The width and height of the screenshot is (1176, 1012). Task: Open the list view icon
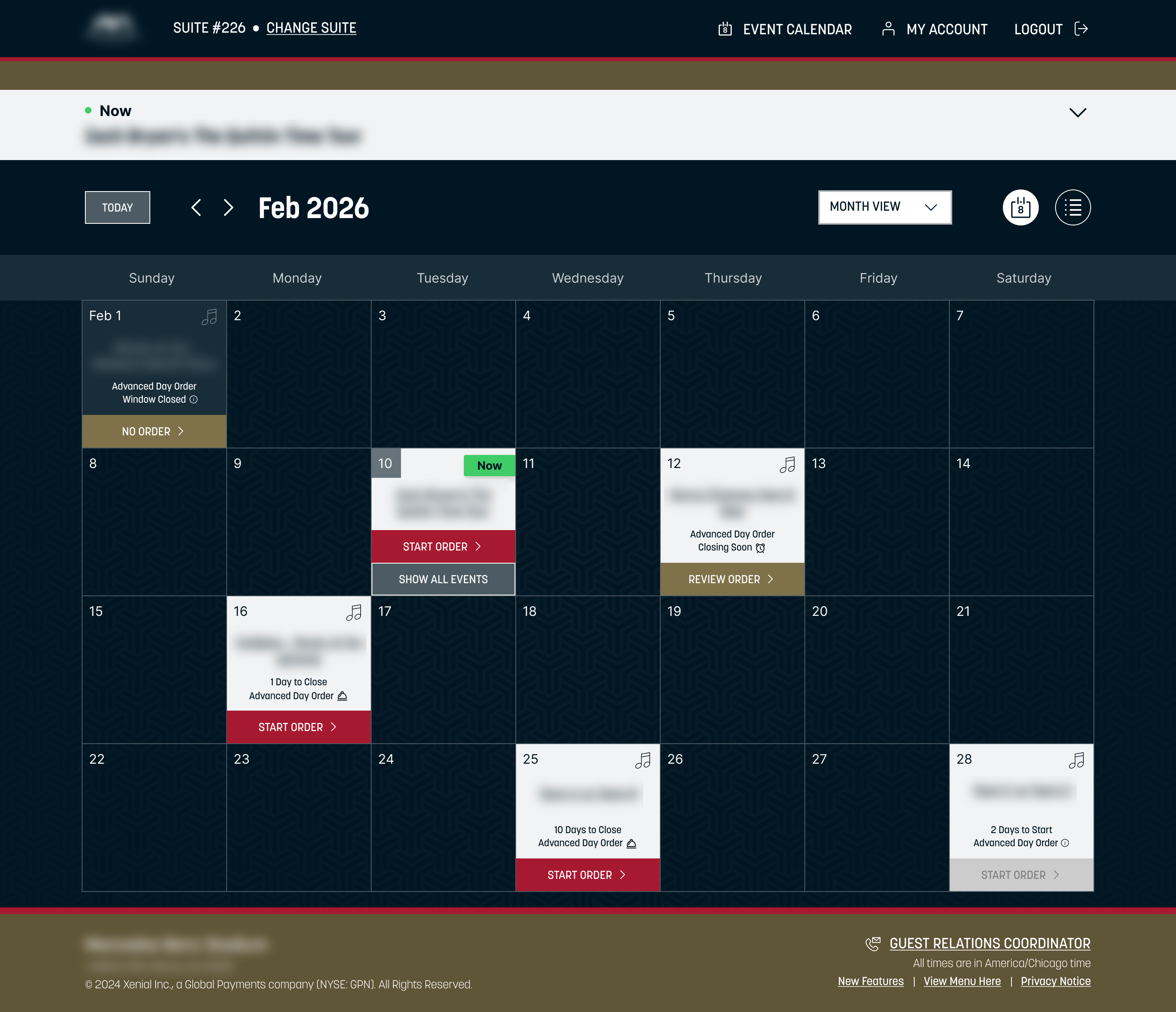[x=1073, y=207]
